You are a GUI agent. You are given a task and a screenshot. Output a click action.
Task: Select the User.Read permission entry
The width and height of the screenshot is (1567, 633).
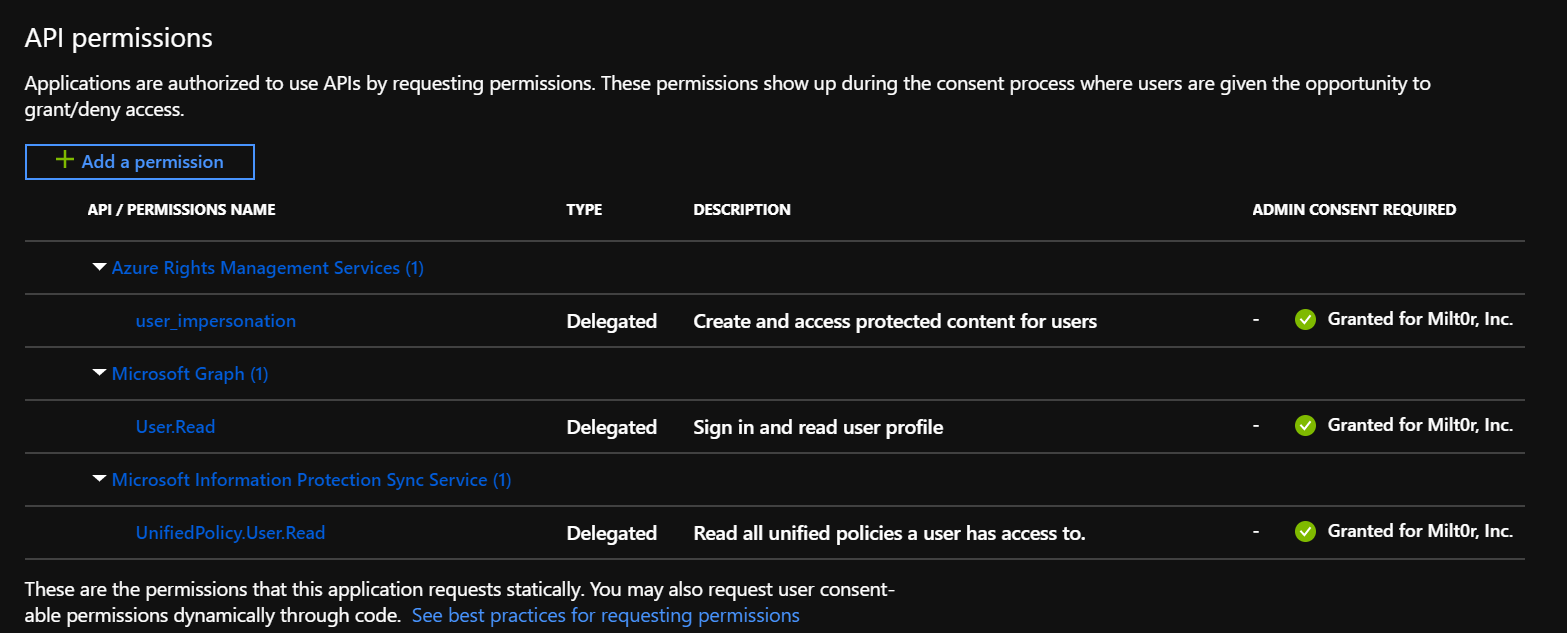tap(175, 426)
